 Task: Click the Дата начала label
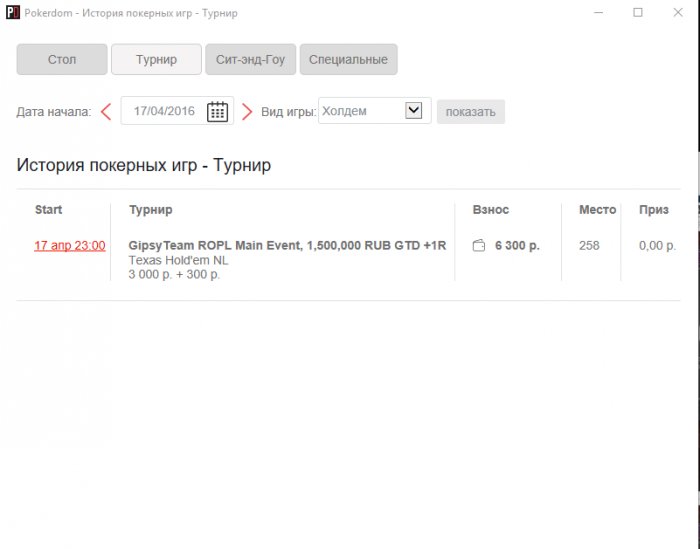coord(54,112)
